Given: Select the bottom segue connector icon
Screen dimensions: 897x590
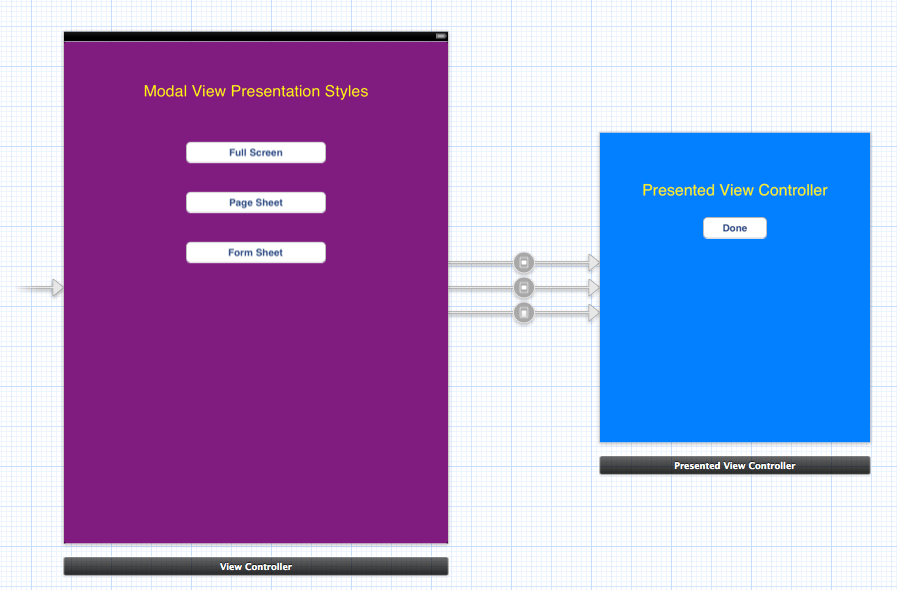Looking at the screenshot, I should coord(523,312).
